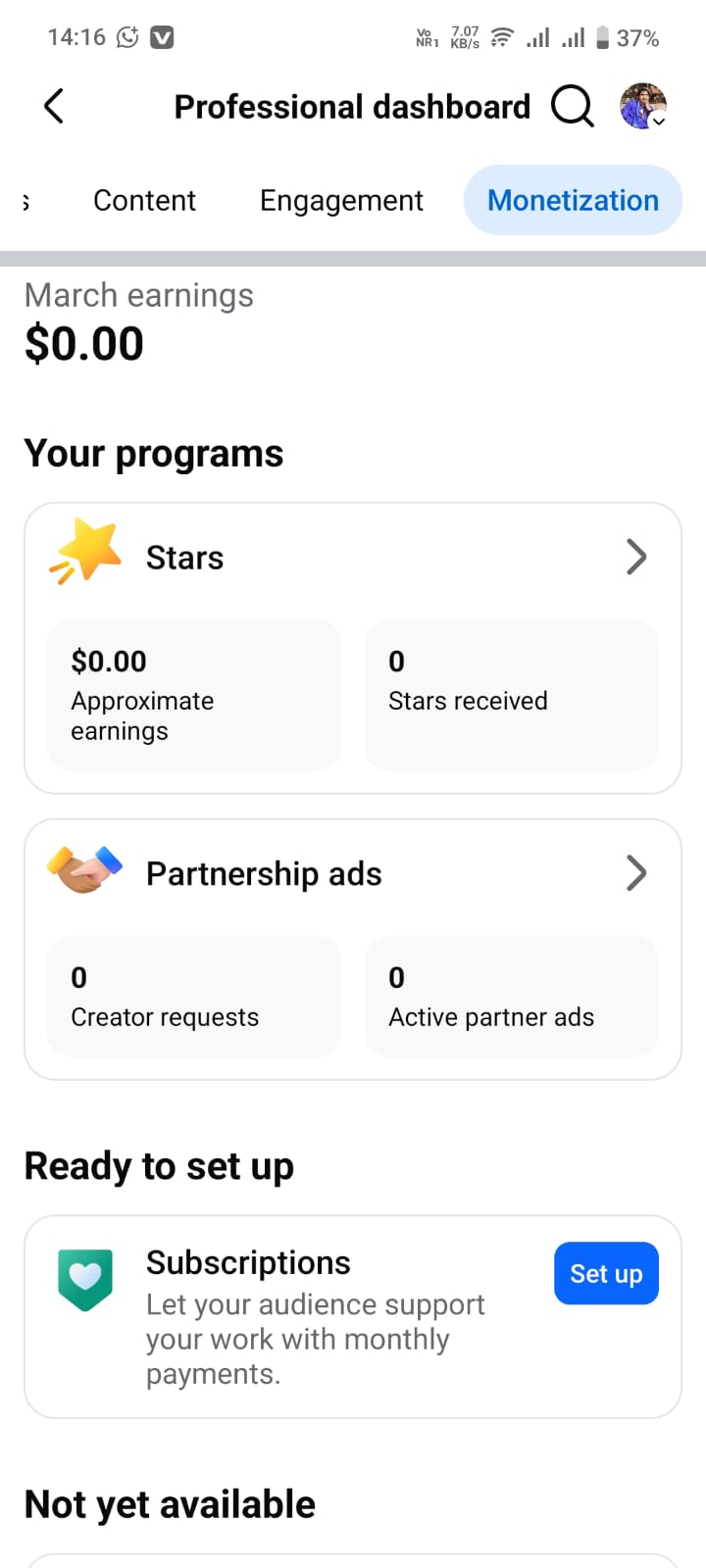
Task: Open the Approximate earnings card
Action: 194,694
